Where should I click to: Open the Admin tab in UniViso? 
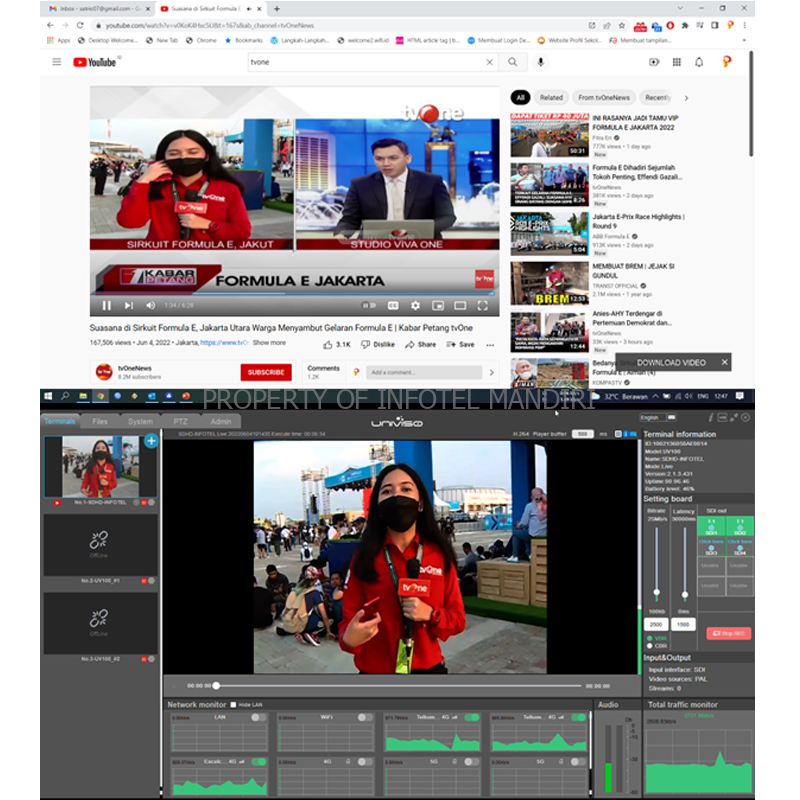tap(221, 421)
